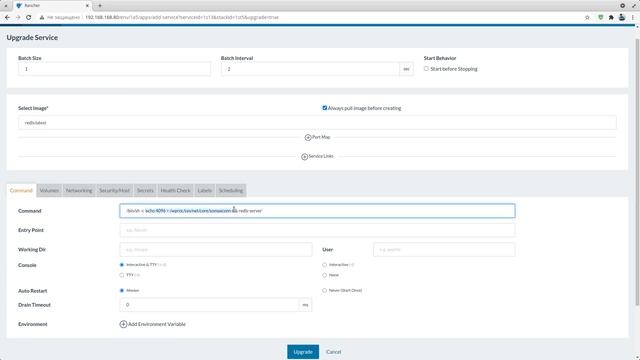Switch to the Networking tab

[79, 191]
